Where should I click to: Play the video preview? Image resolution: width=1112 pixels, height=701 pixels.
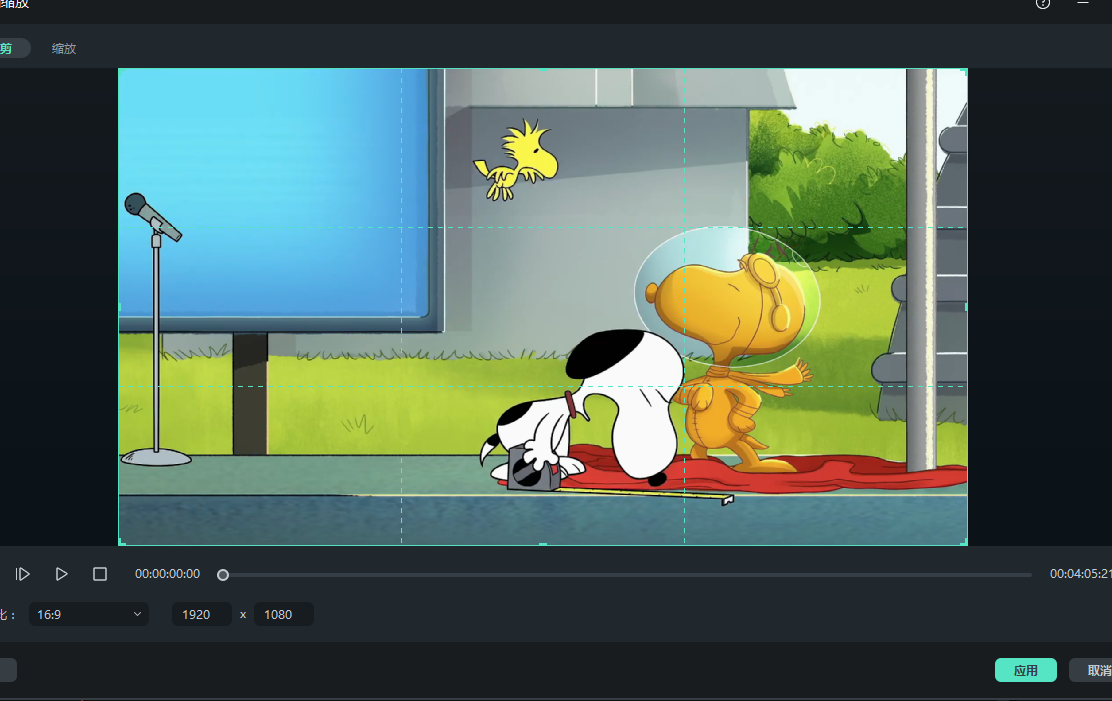[x=61, y=574]
